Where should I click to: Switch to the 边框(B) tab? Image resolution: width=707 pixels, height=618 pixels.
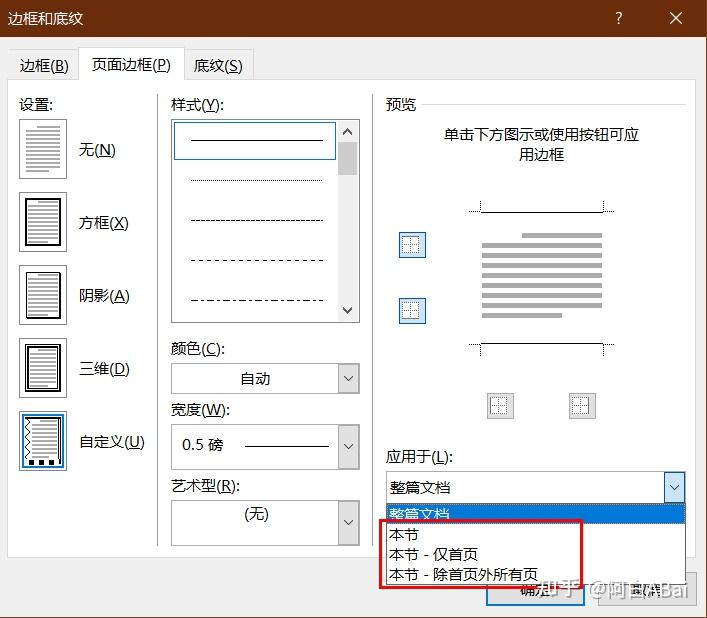44,65
